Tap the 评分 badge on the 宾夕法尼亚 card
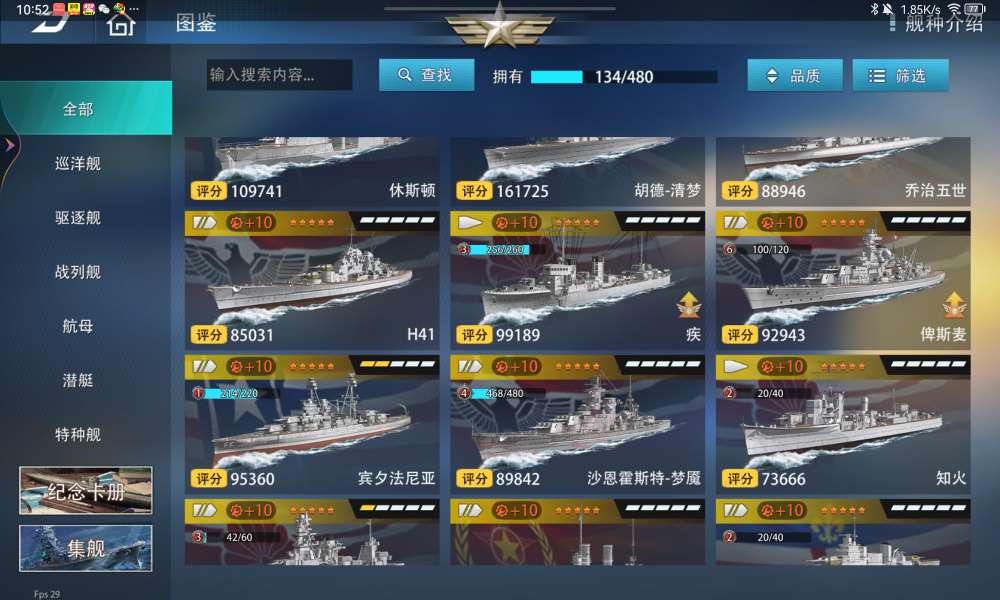Screen dimensions: 1000x600 pyautogui.click(x=208, y=479)
